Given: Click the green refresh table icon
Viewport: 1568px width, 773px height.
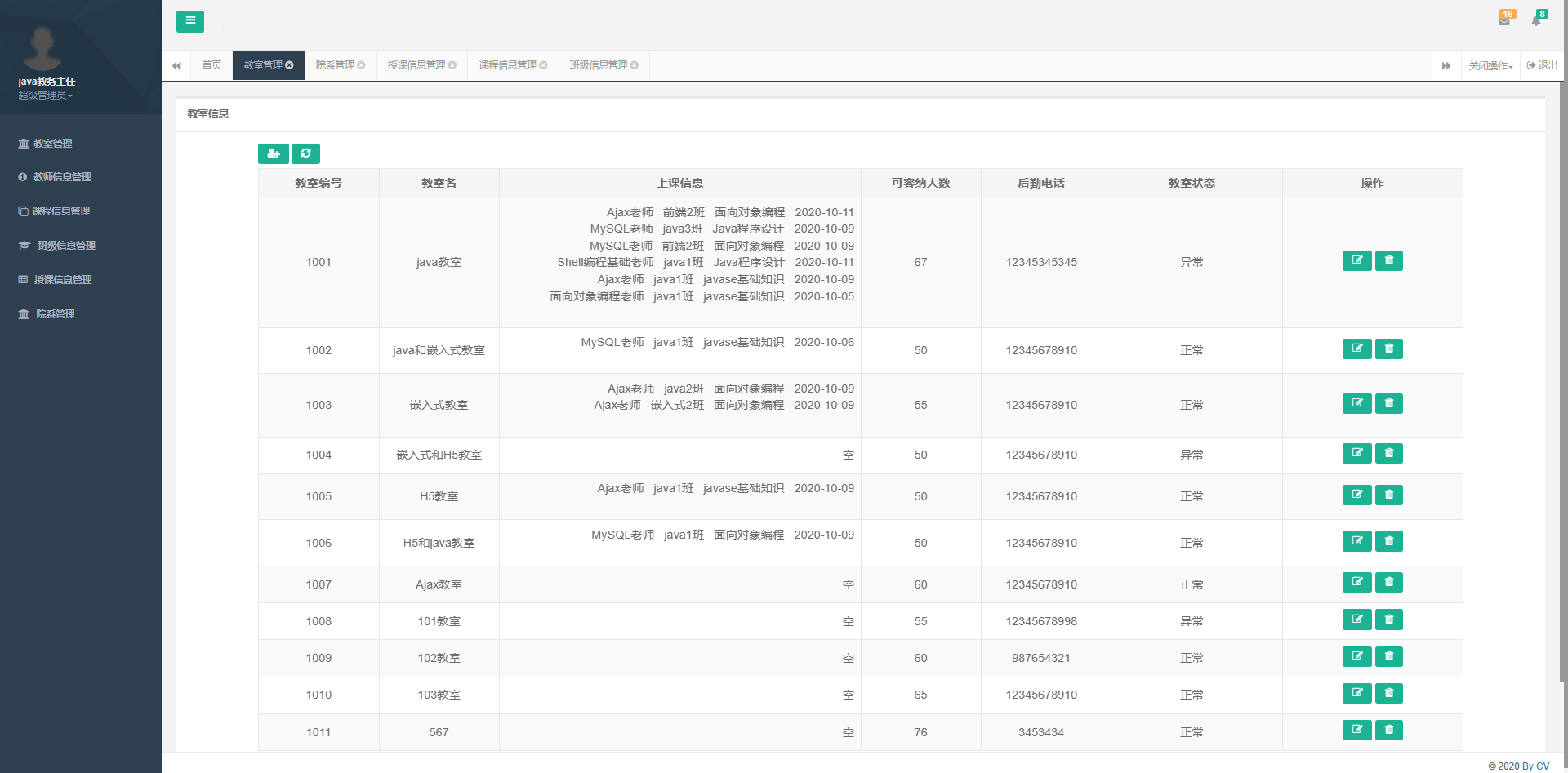Looking at the screenshot, I should click(x=305, y=153).
